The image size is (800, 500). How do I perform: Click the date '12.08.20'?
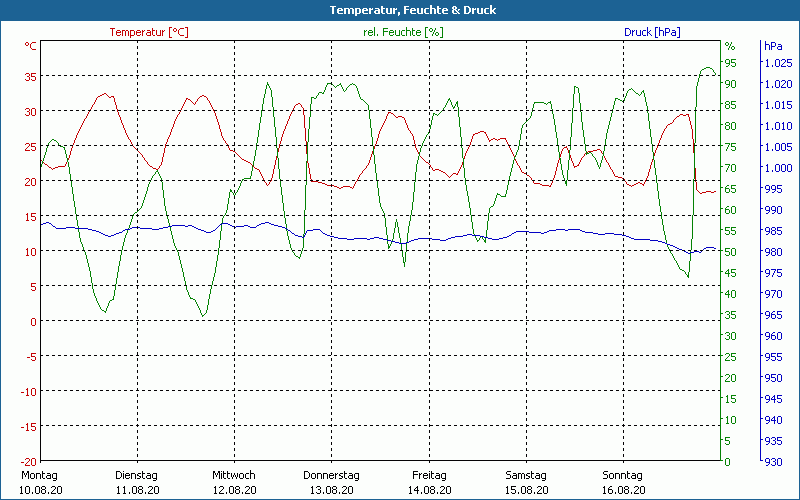click(x=235, y=490)
